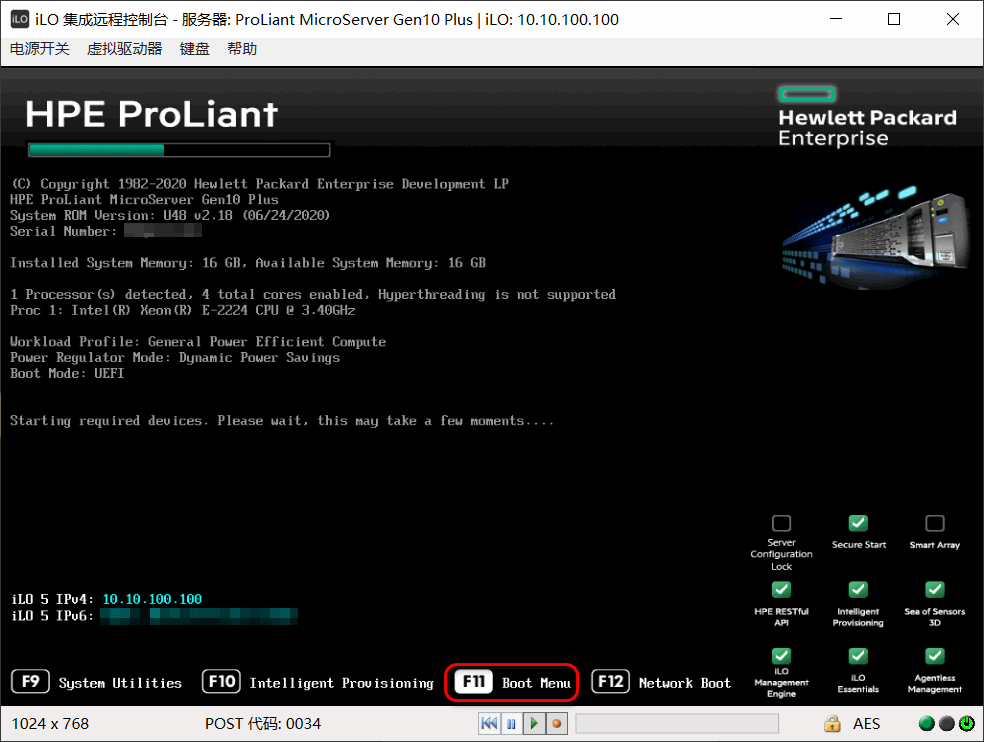The width and height of the screenshot is (984, 742).
Task: Click the orange record button
Action: tap(557, 724)
